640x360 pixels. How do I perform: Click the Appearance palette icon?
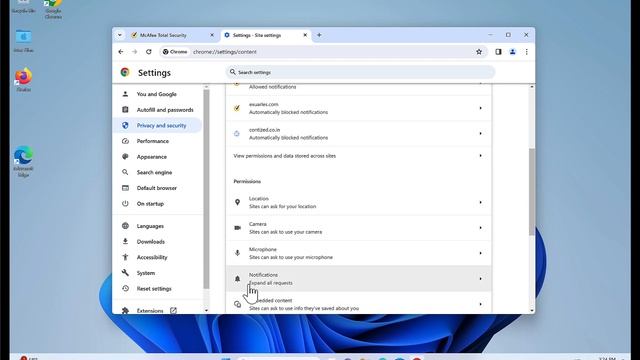(125, 157)
